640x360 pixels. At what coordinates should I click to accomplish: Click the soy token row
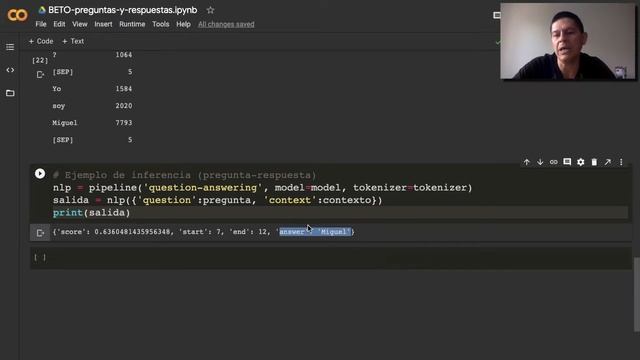point(92,106)
